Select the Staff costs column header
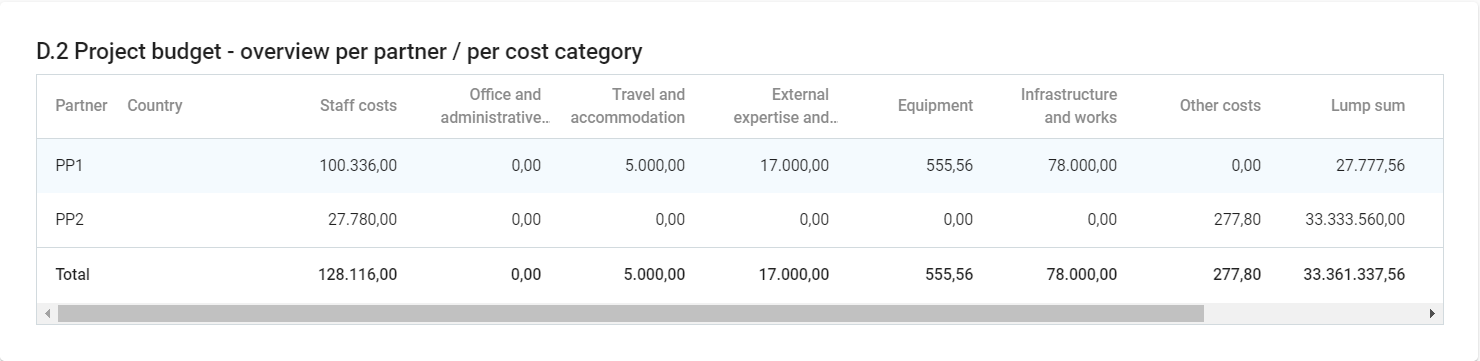The width and height of the screenshot is (1480, 361). pos(358,105)
